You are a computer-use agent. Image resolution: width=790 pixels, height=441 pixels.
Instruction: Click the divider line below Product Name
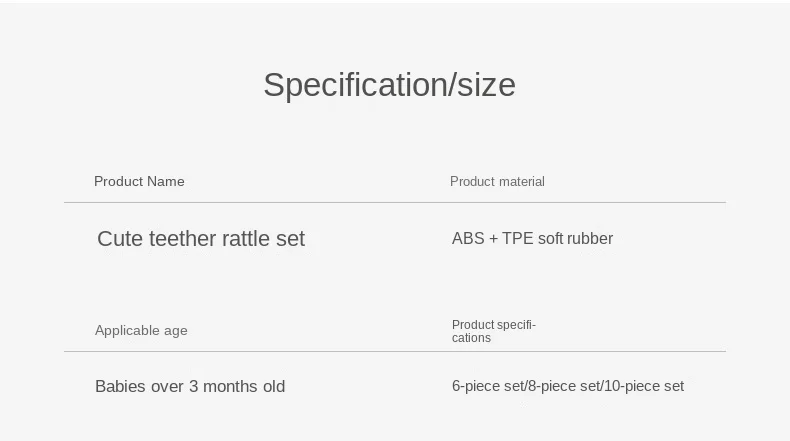pos(395,203)
